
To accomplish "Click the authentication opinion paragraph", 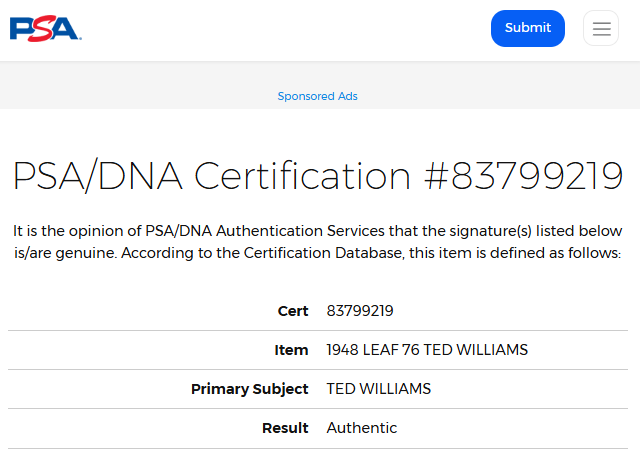I will [318, 241].
